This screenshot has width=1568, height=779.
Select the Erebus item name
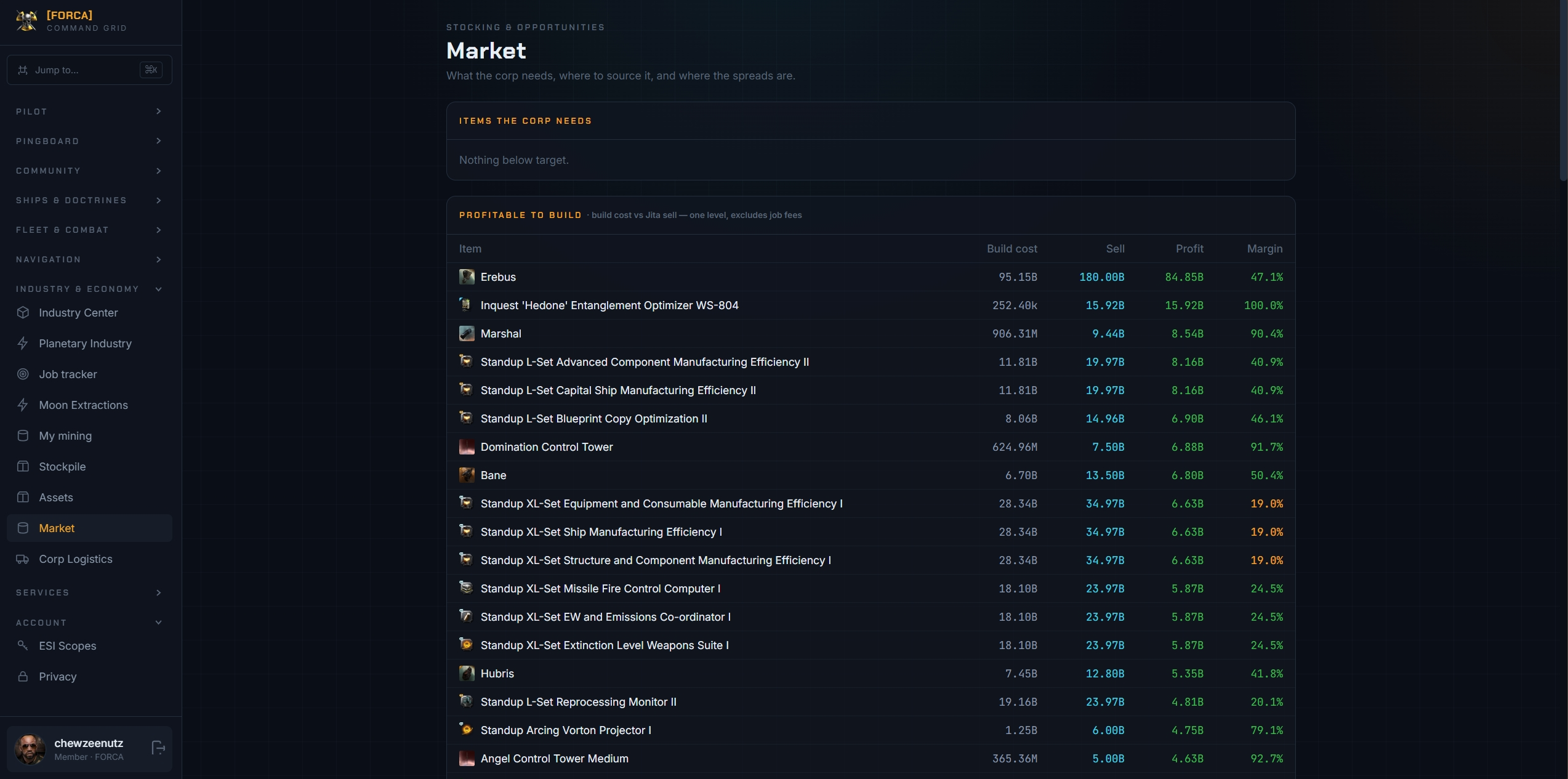pos(498,277)
